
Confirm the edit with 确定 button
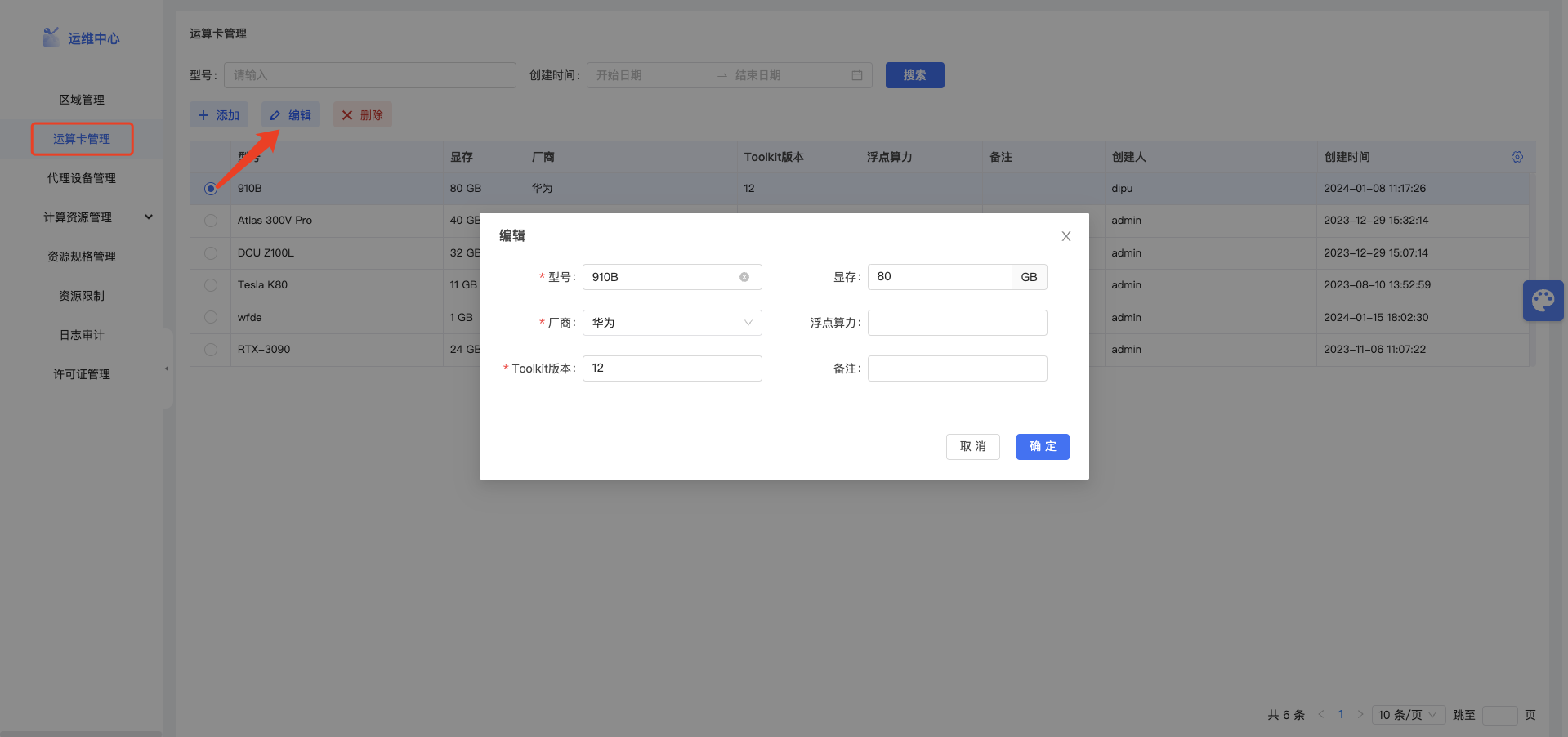click(1043, 447)
